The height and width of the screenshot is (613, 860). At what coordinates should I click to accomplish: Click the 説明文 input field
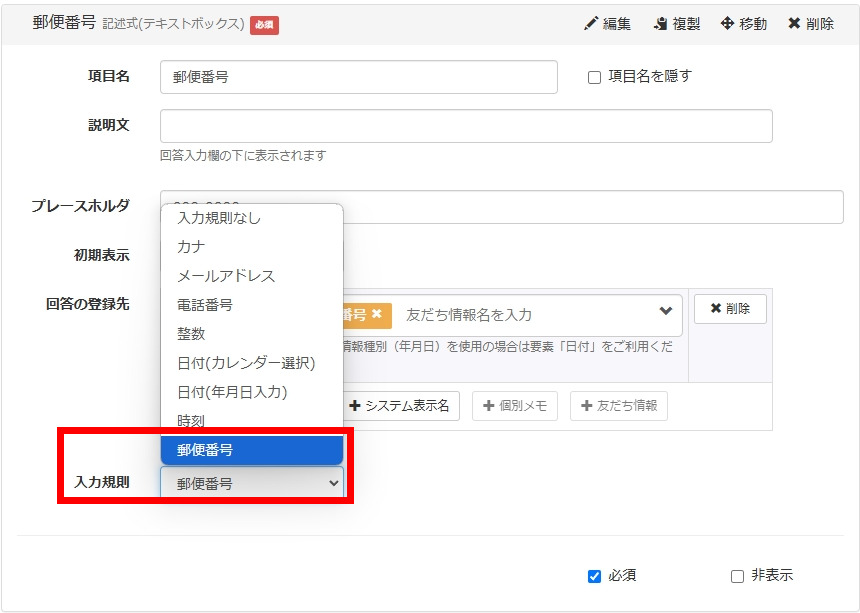pyautogui.click(x=466, y=126)
